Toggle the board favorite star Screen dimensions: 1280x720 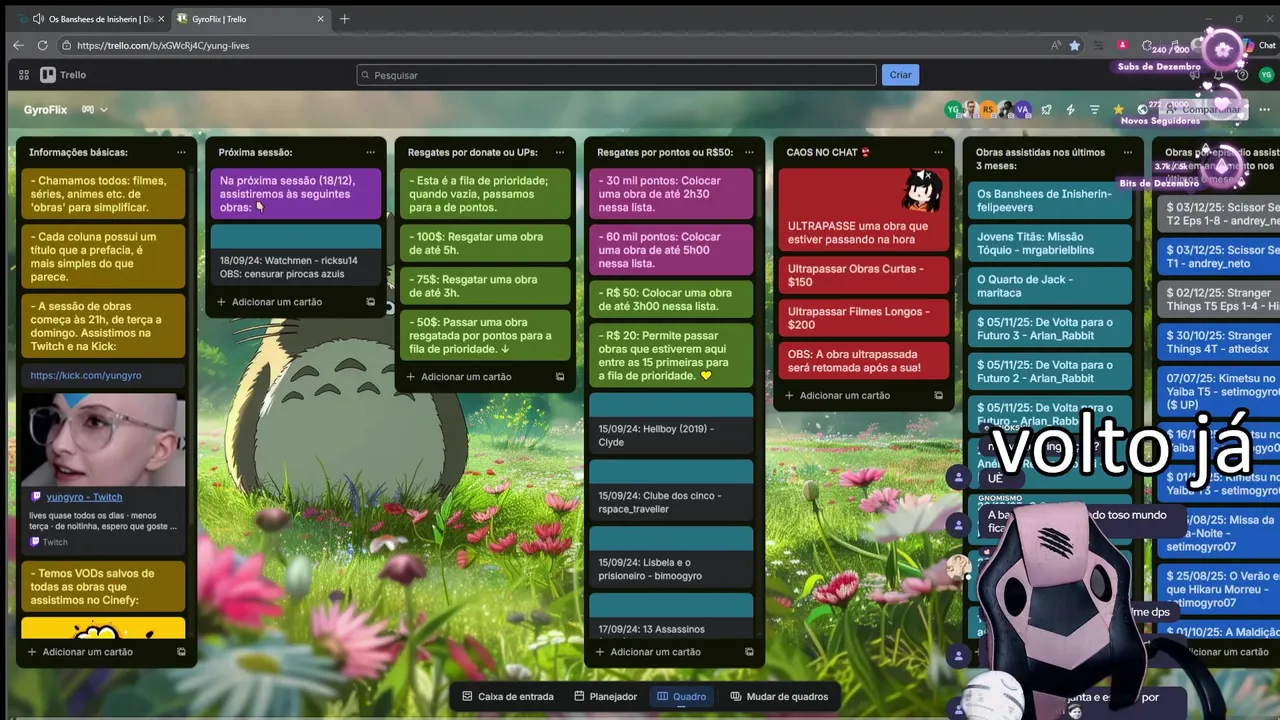point(1118,110)
